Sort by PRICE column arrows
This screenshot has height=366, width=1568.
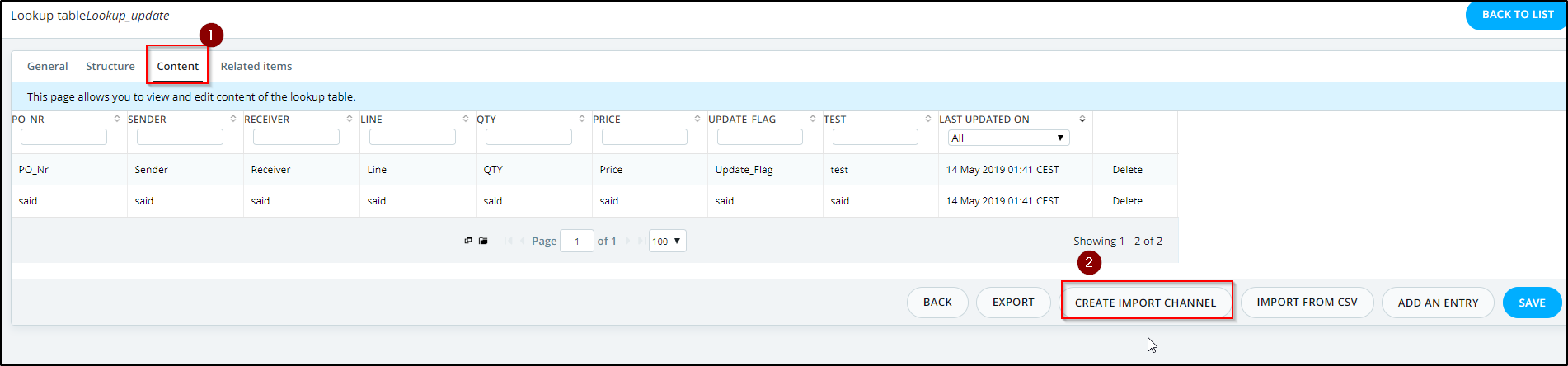point(697,119)
